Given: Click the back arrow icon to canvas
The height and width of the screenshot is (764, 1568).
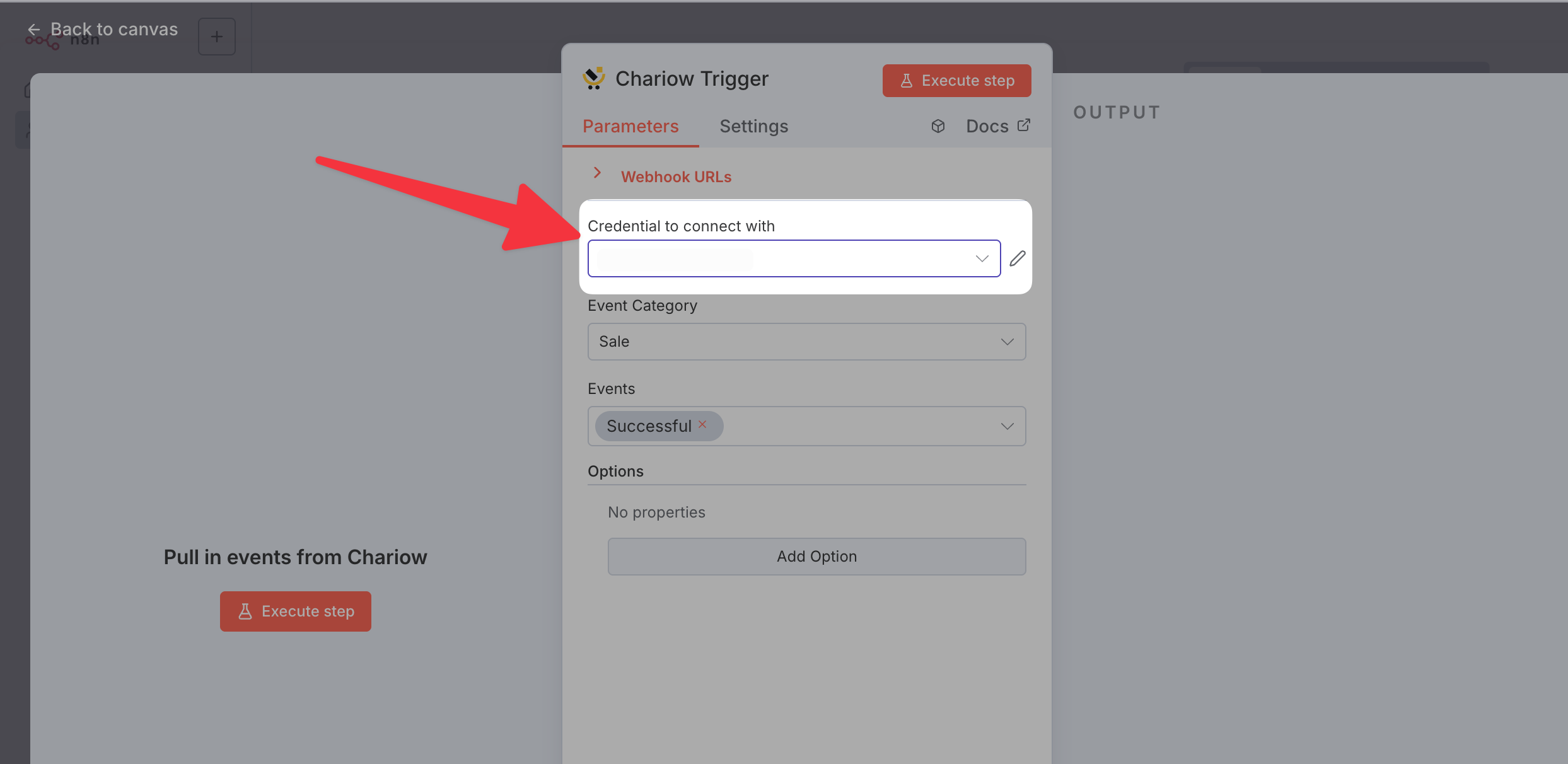Looking at the screenshot, I should (34, 30).
